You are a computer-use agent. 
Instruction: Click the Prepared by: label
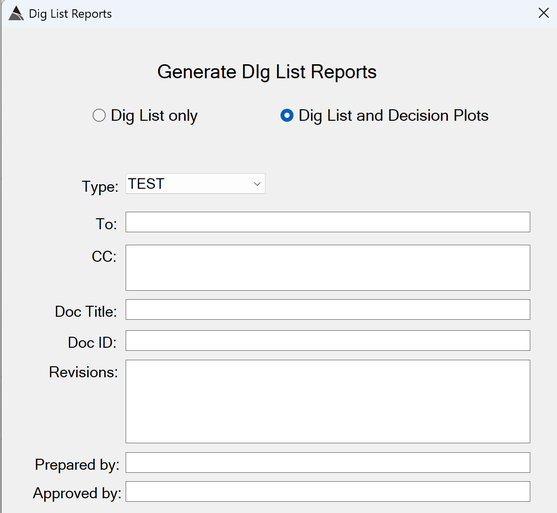coord(77,465)
